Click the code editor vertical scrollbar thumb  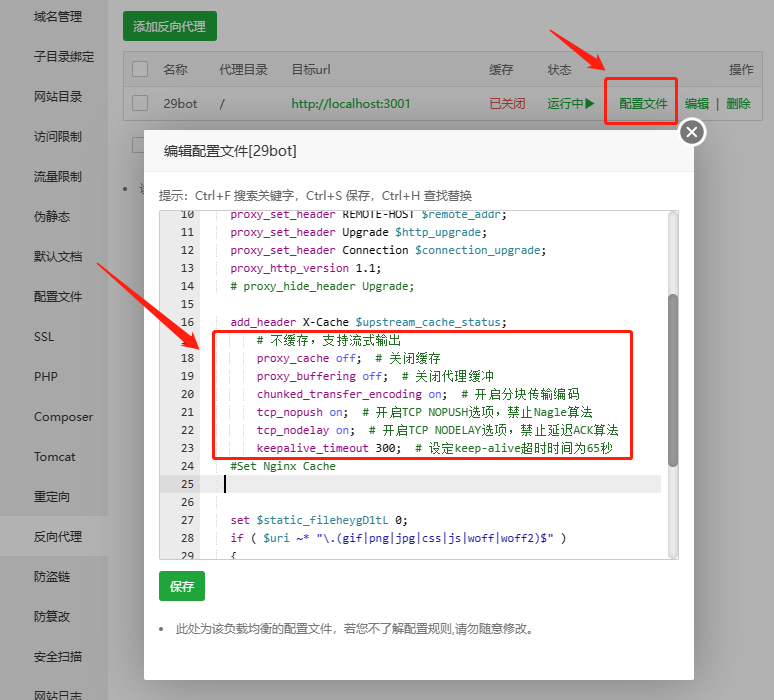(x=672, y=380)
